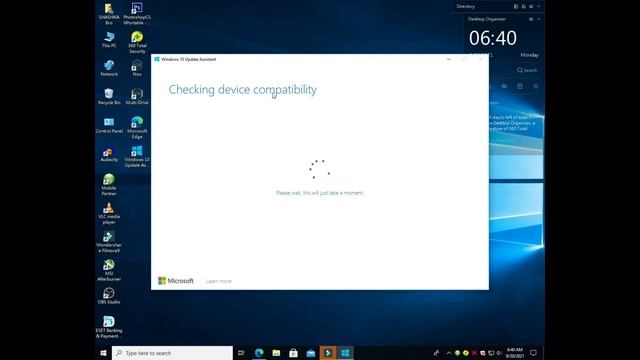
Task: Open Wondershare Filmora9 desktop shortcut
Action: click(109, 242)
